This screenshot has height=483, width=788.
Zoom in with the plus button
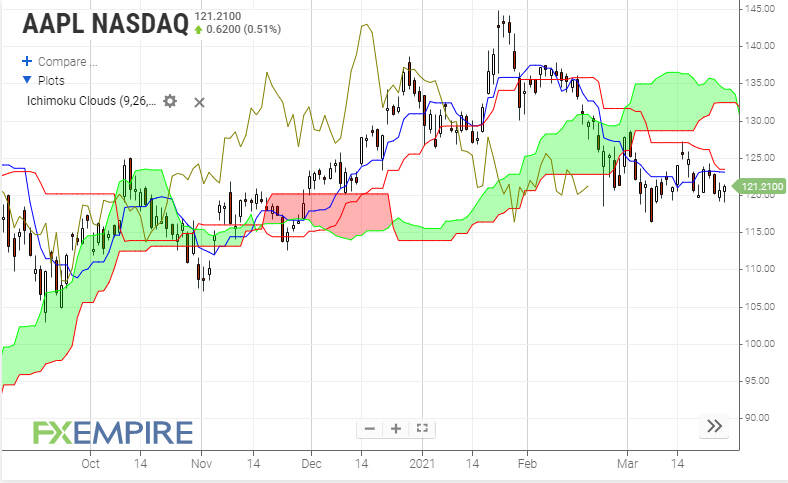click(x=396, y=429)
